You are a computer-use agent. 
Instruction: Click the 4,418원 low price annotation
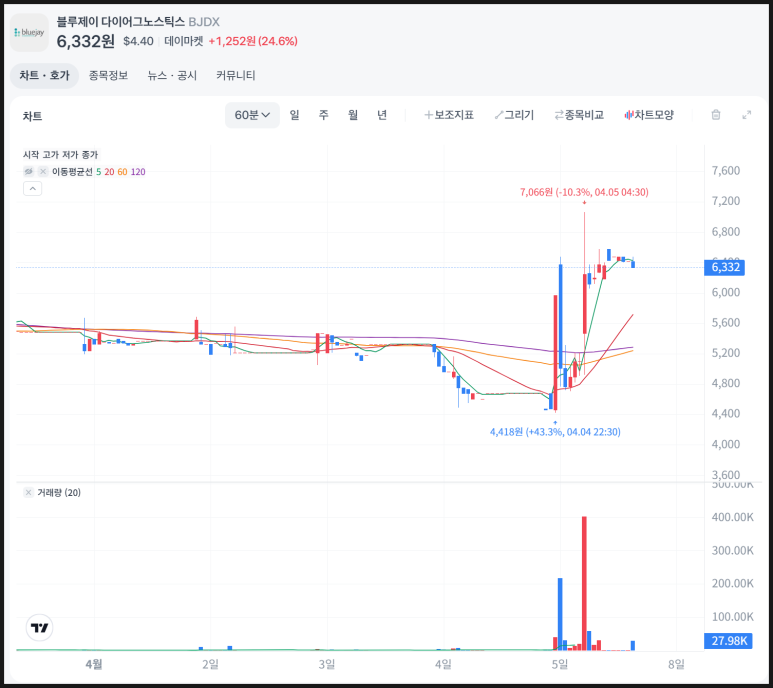click(x=555, y=432)
